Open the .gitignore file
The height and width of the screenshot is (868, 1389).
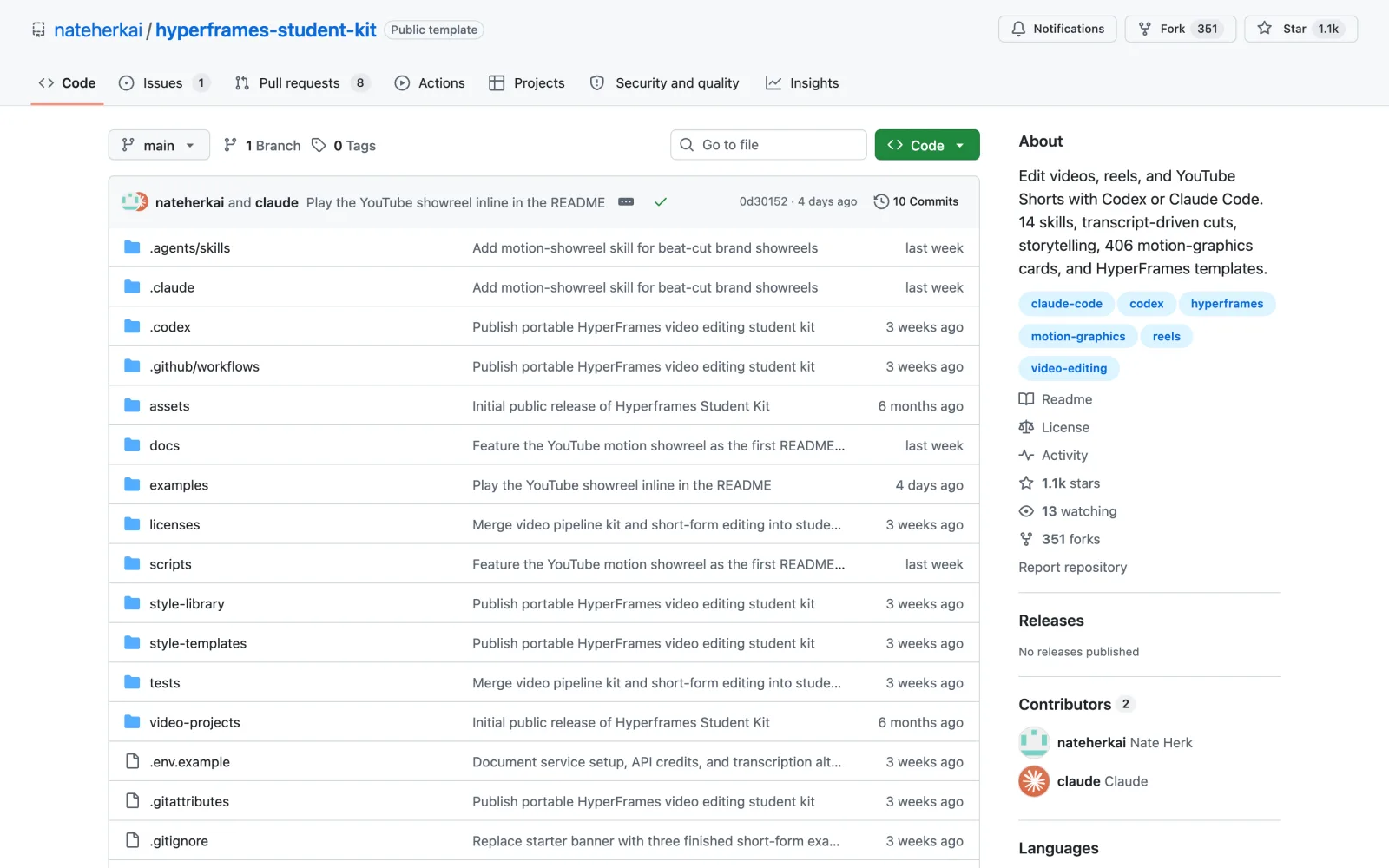click(179, 841)
